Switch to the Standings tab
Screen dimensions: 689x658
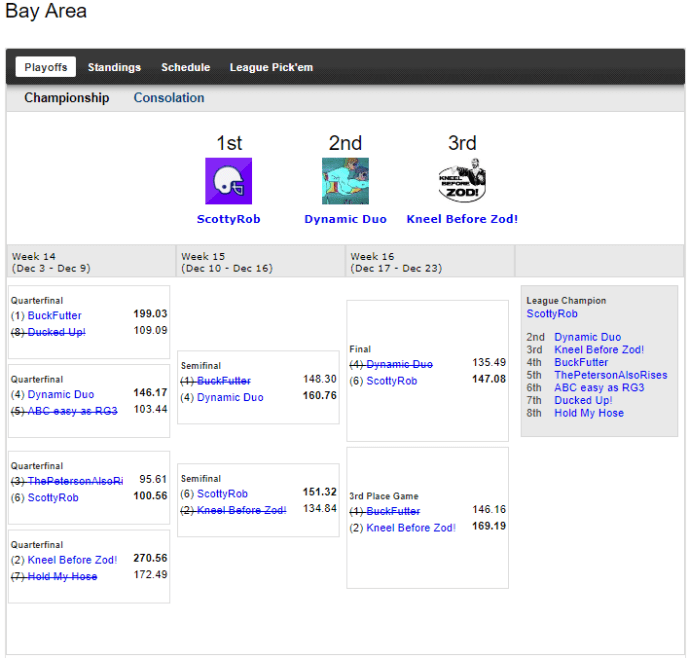(114, 67)
